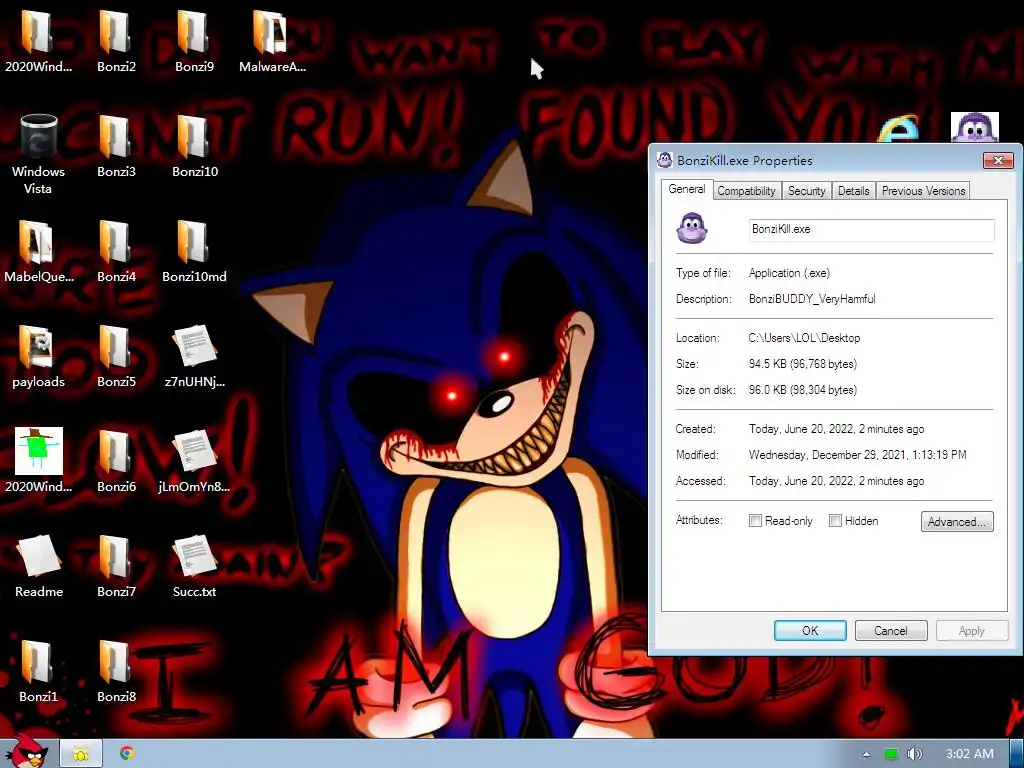Viewport: 1024px width, 768px height.
Task: Click the Cancel button
Action: pyautogui.click(x=891, y=630)
